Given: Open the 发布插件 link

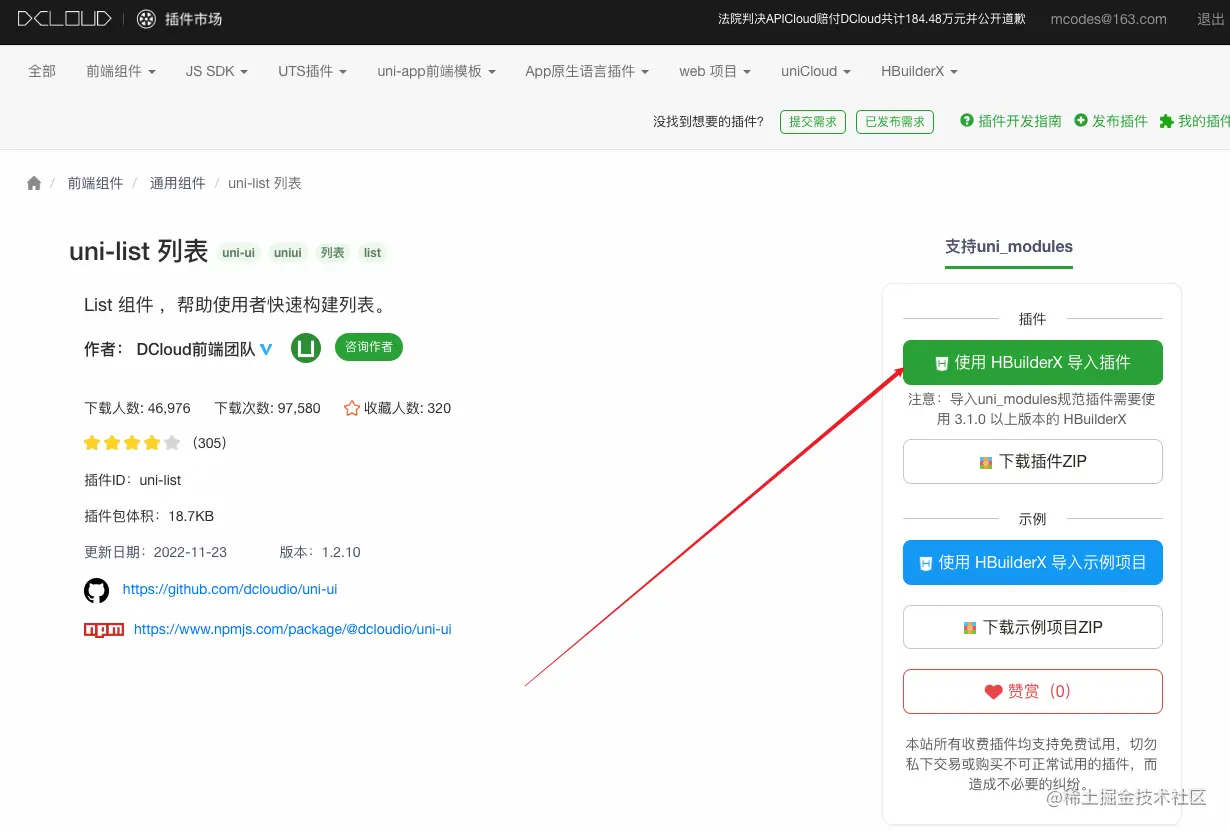Looking at the screenshot, I should pyautogui.click(x=1120, y=121).
